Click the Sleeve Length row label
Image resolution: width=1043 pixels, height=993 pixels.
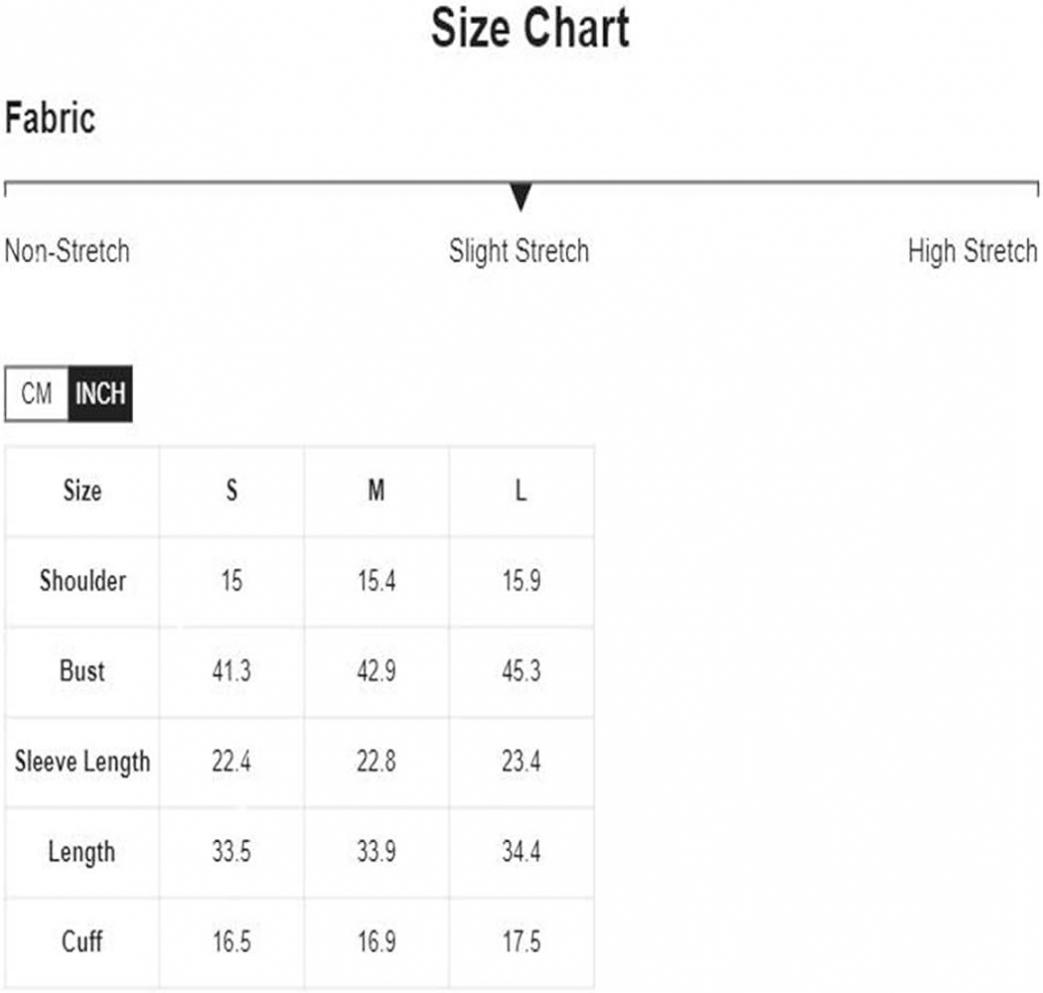[82, 762]
